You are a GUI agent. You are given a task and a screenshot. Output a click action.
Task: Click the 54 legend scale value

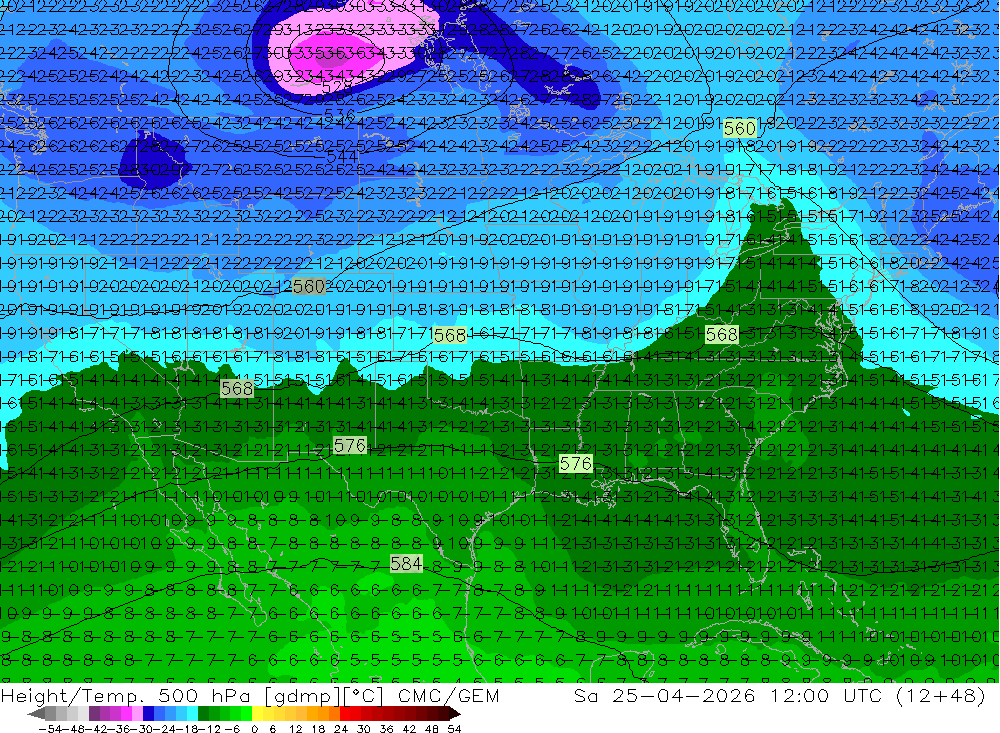pos(454,729)
